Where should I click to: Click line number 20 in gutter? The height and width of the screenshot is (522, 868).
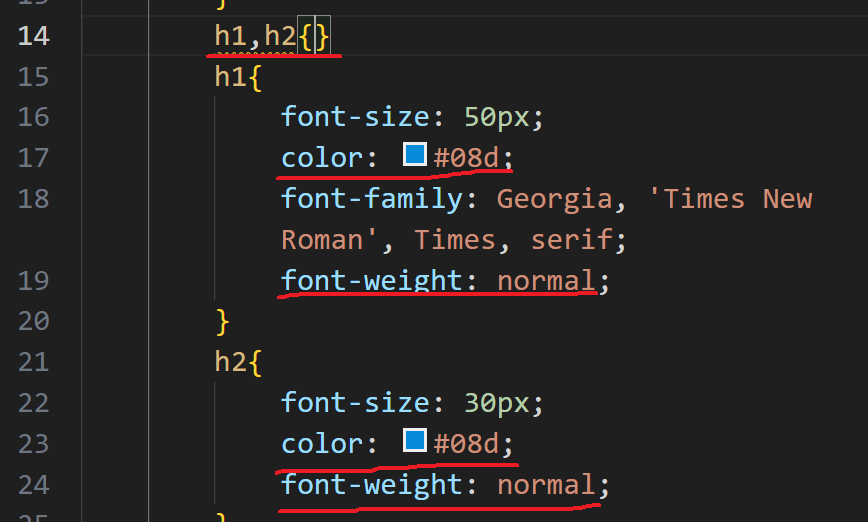(x=34, y=322)
